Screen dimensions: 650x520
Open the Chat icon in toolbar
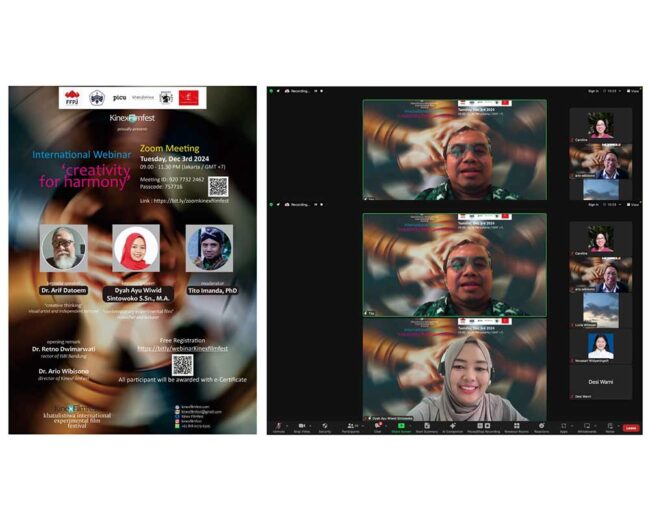(379, 425)
